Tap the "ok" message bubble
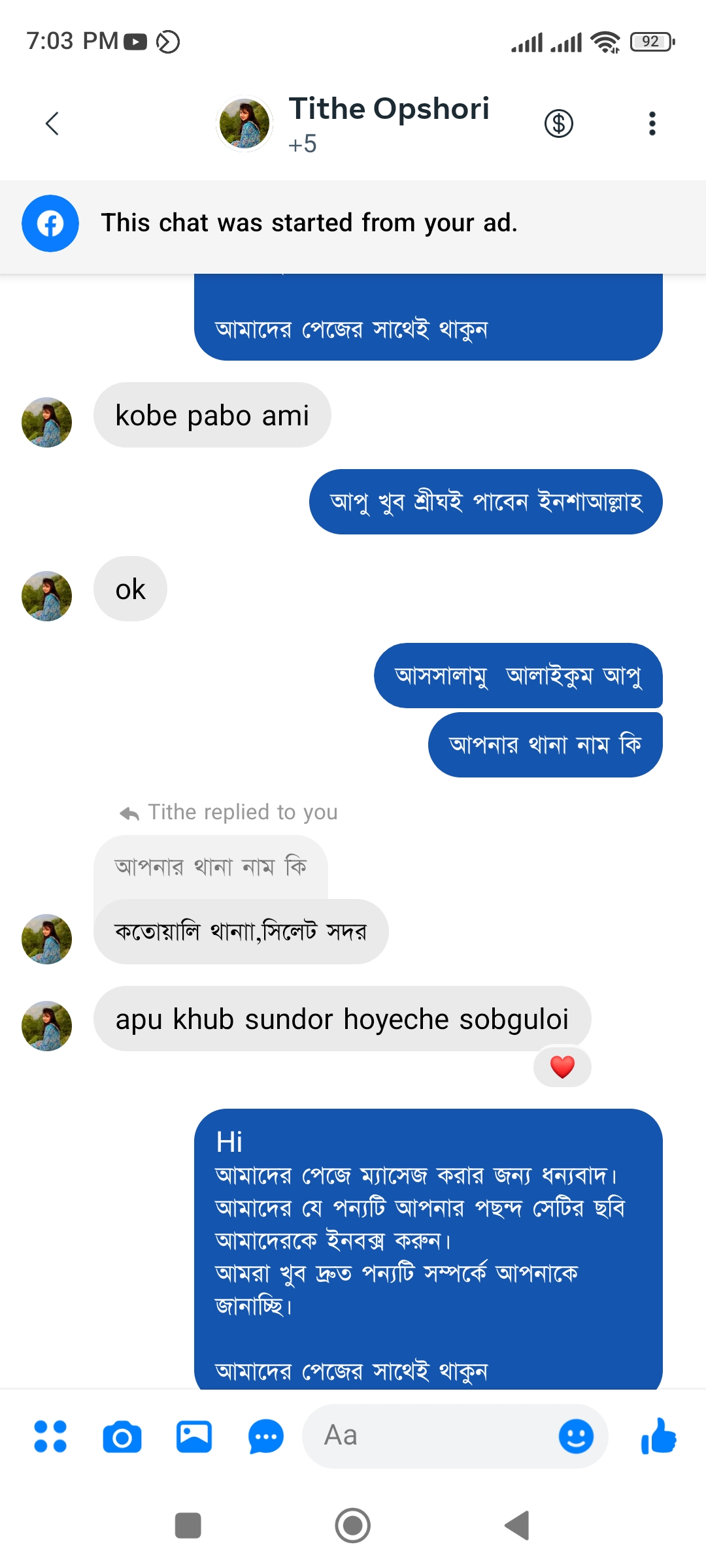The height and width of the screenshot is (1568, 706). point(130,589)
